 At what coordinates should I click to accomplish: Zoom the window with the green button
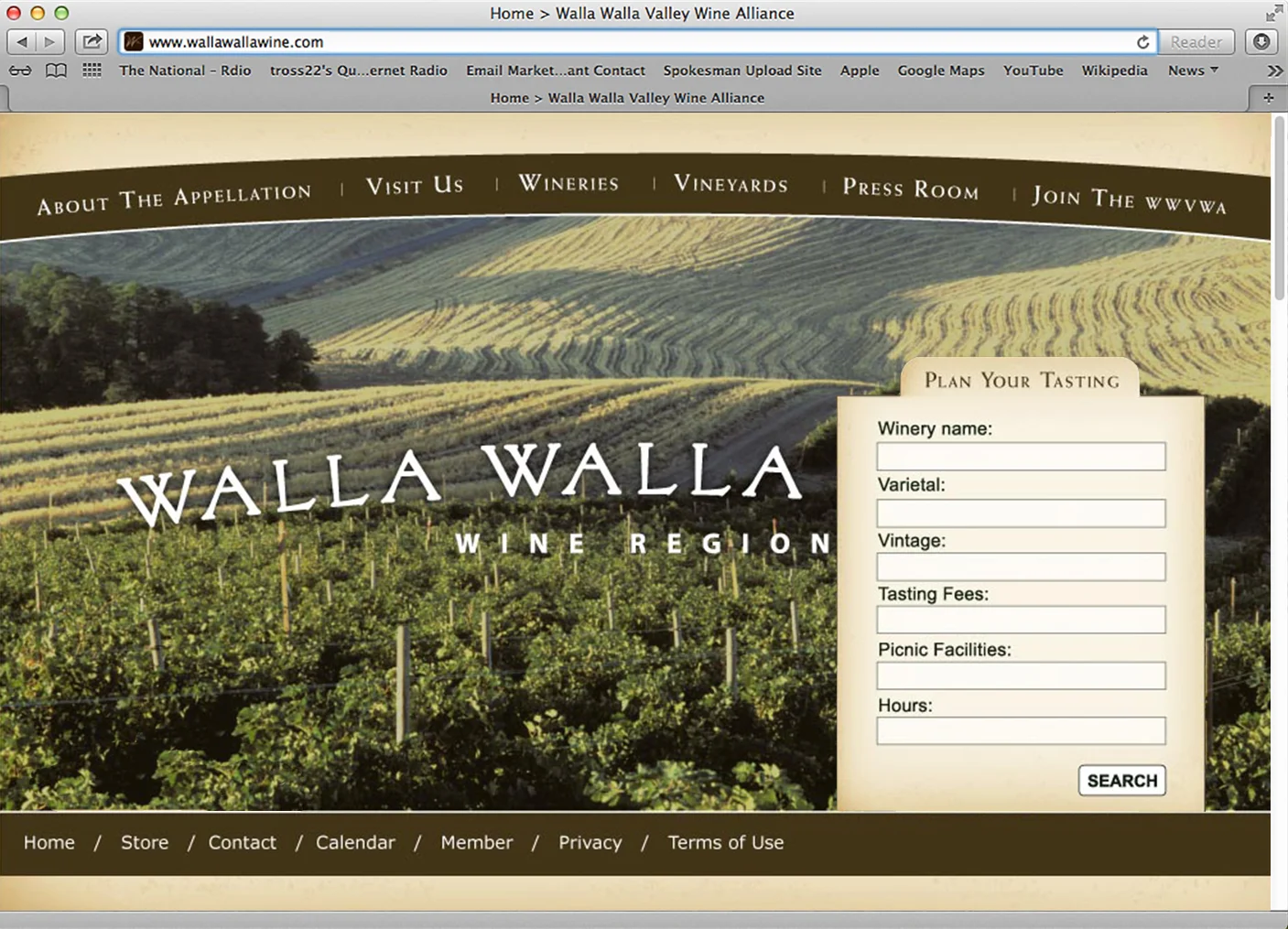coord(61,13)
